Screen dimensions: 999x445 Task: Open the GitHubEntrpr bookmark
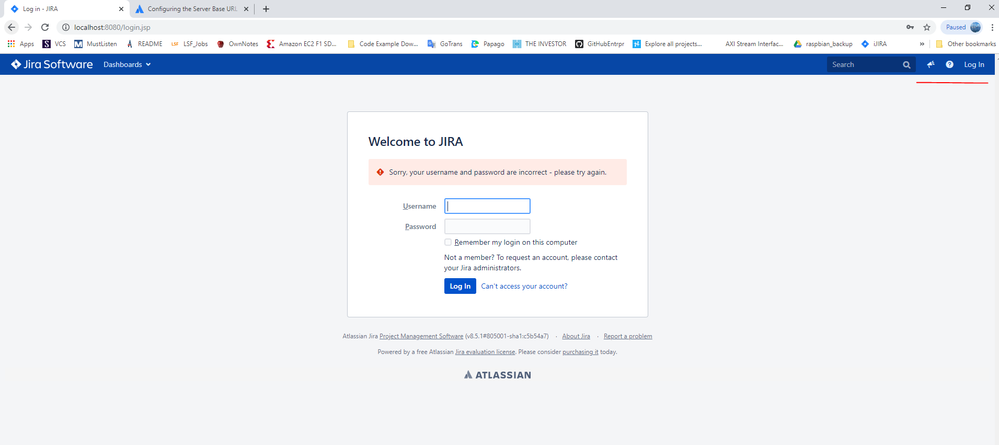pyautogui.click(x=600, y=44)
